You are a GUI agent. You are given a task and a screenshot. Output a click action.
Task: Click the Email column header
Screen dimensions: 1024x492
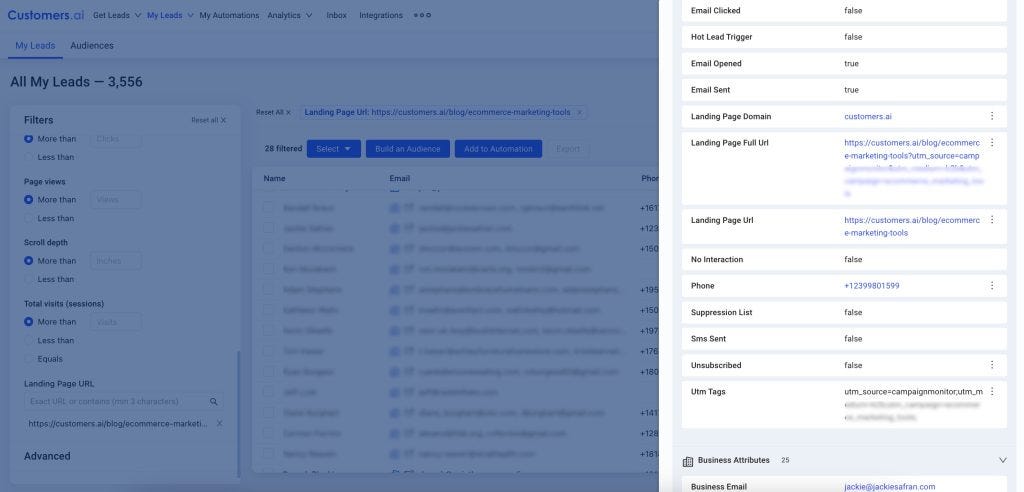400,178
